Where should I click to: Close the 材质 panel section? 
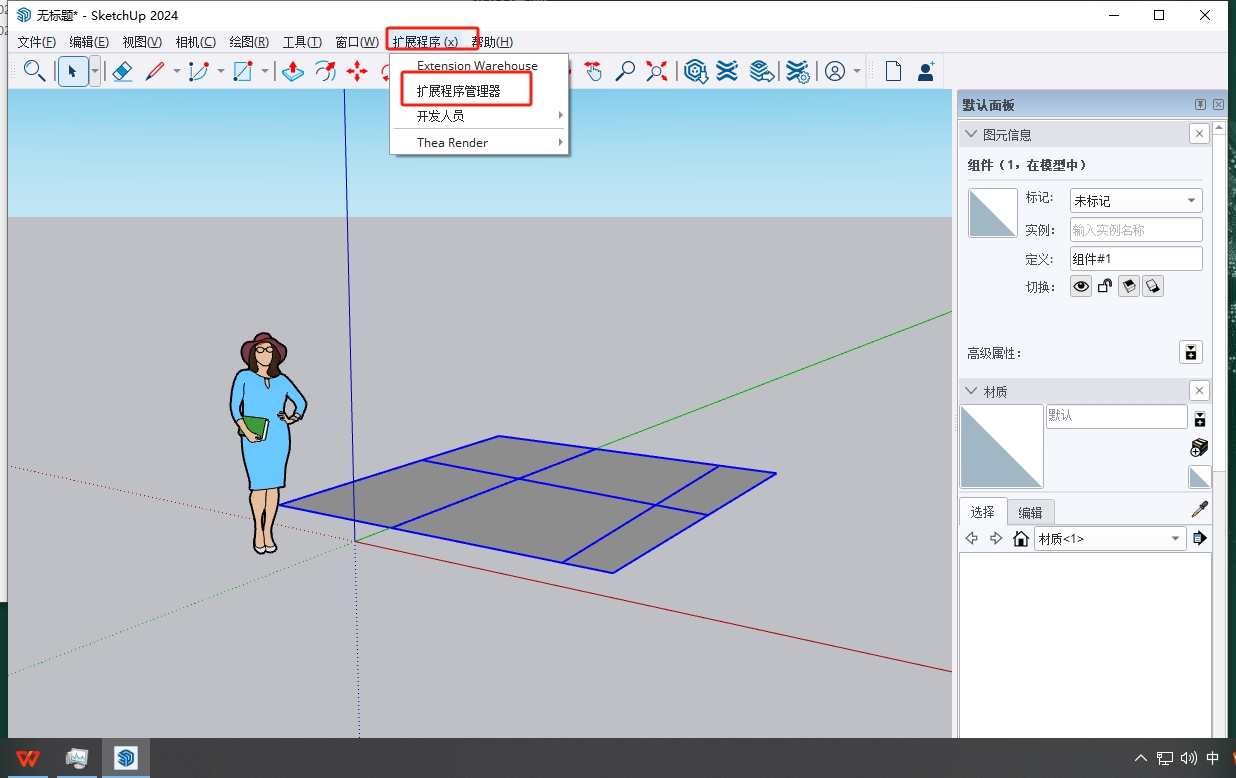point(1199,391)
